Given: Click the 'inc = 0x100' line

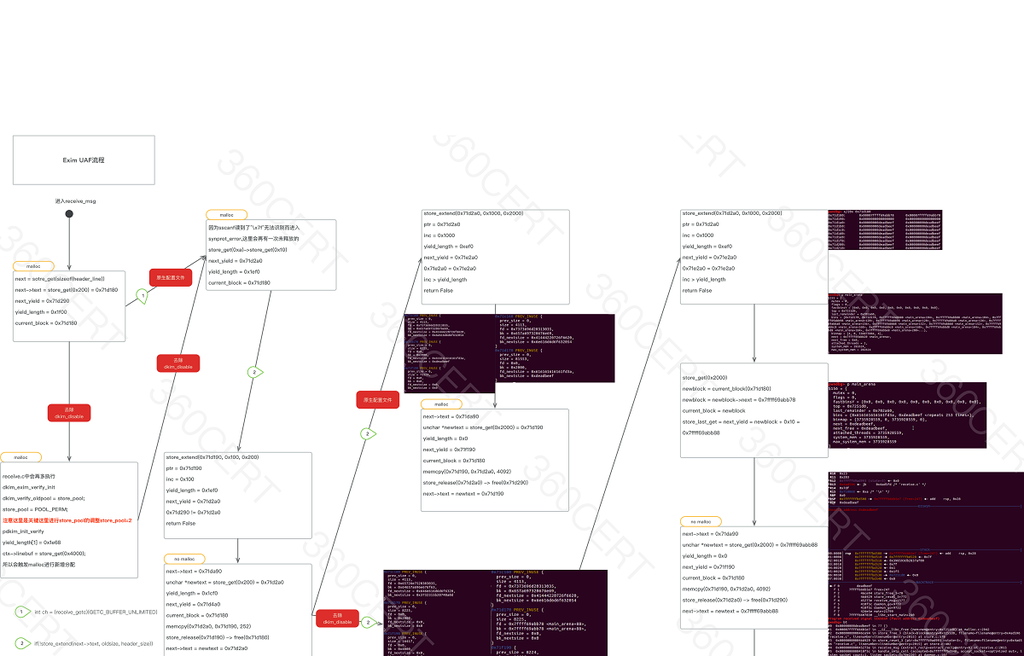Looking at the screenshot, I should tap(180, 479).
